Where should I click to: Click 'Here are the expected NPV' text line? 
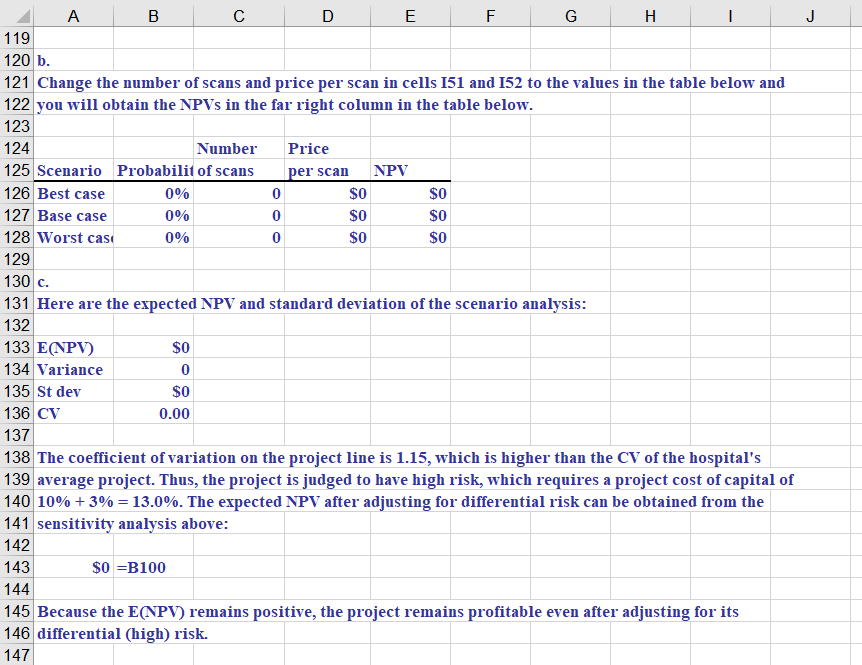(x=312, y=303)
